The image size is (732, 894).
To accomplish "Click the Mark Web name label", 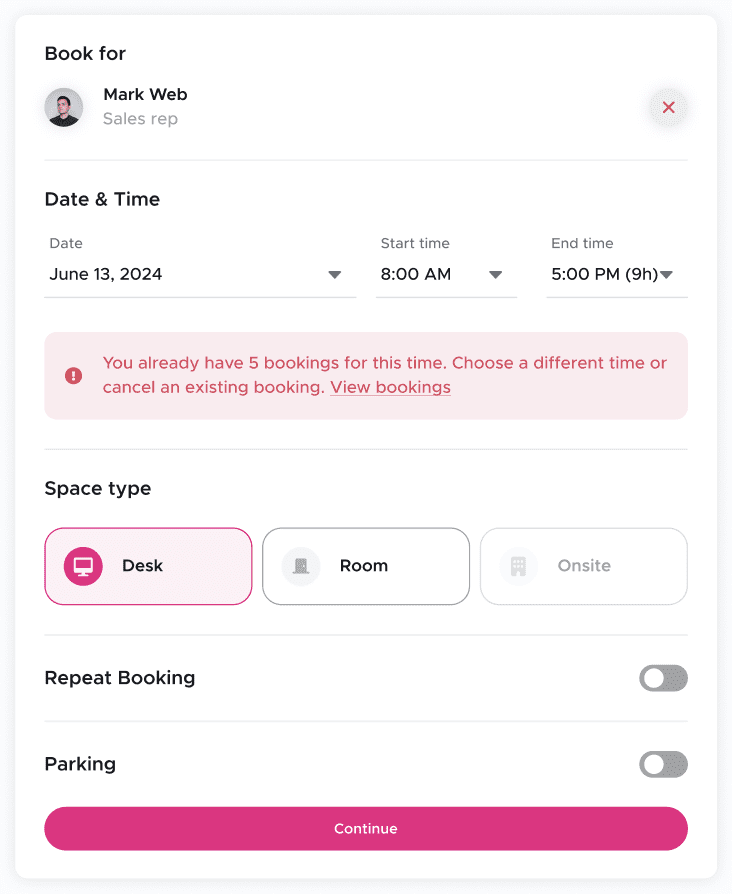I will 145,95.
